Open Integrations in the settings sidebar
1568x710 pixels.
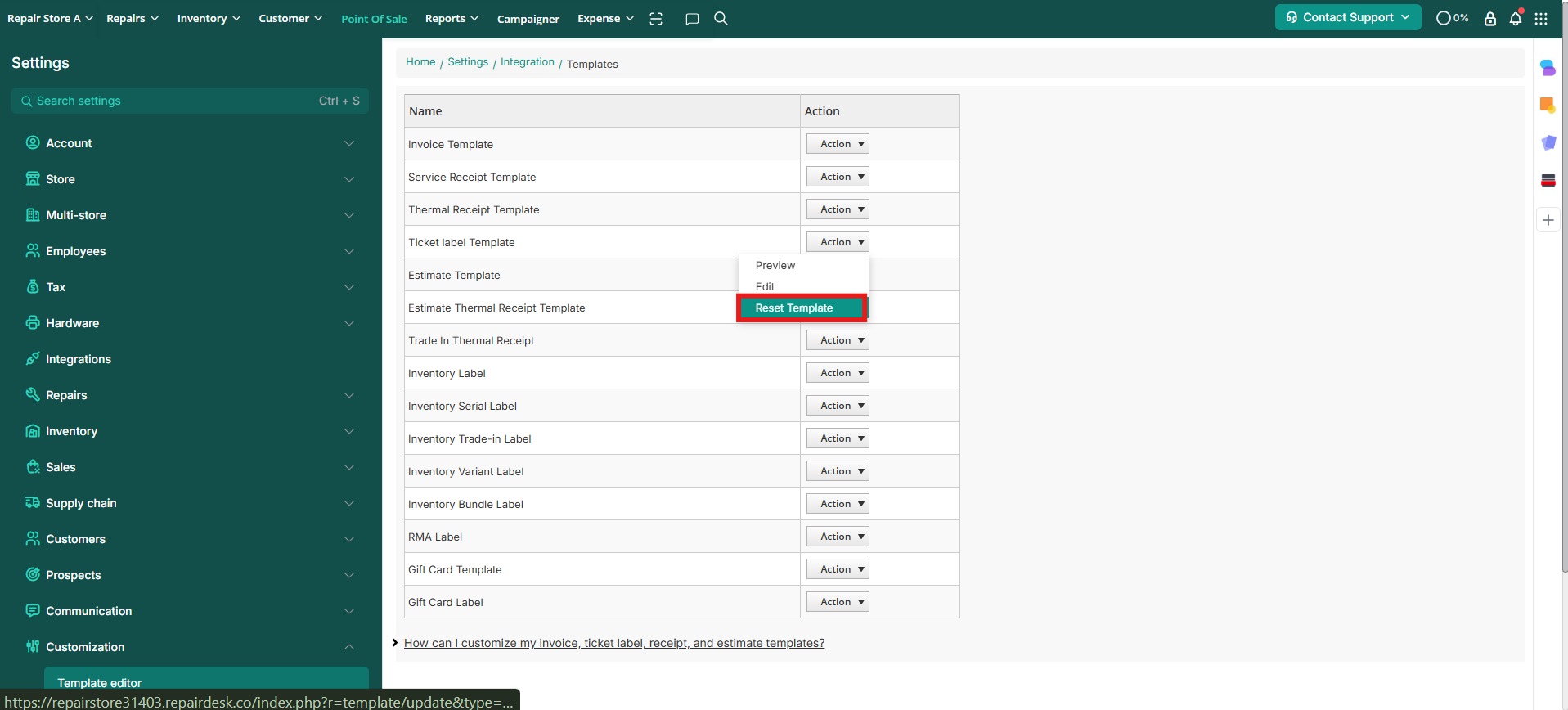(x=79, y=359)
